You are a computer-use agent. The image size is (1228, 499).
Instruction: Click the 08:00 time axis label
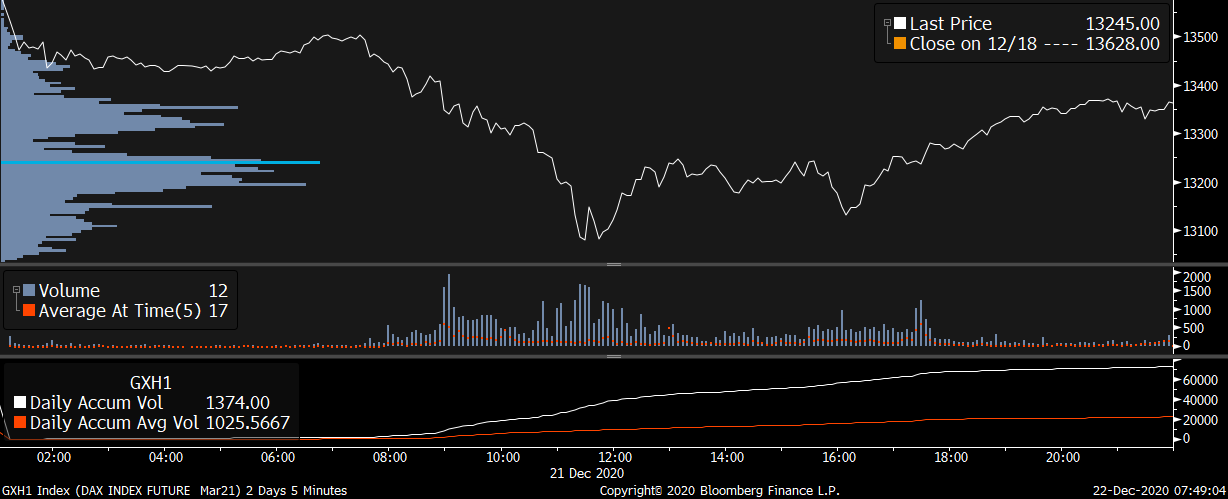tap(389, 458)
